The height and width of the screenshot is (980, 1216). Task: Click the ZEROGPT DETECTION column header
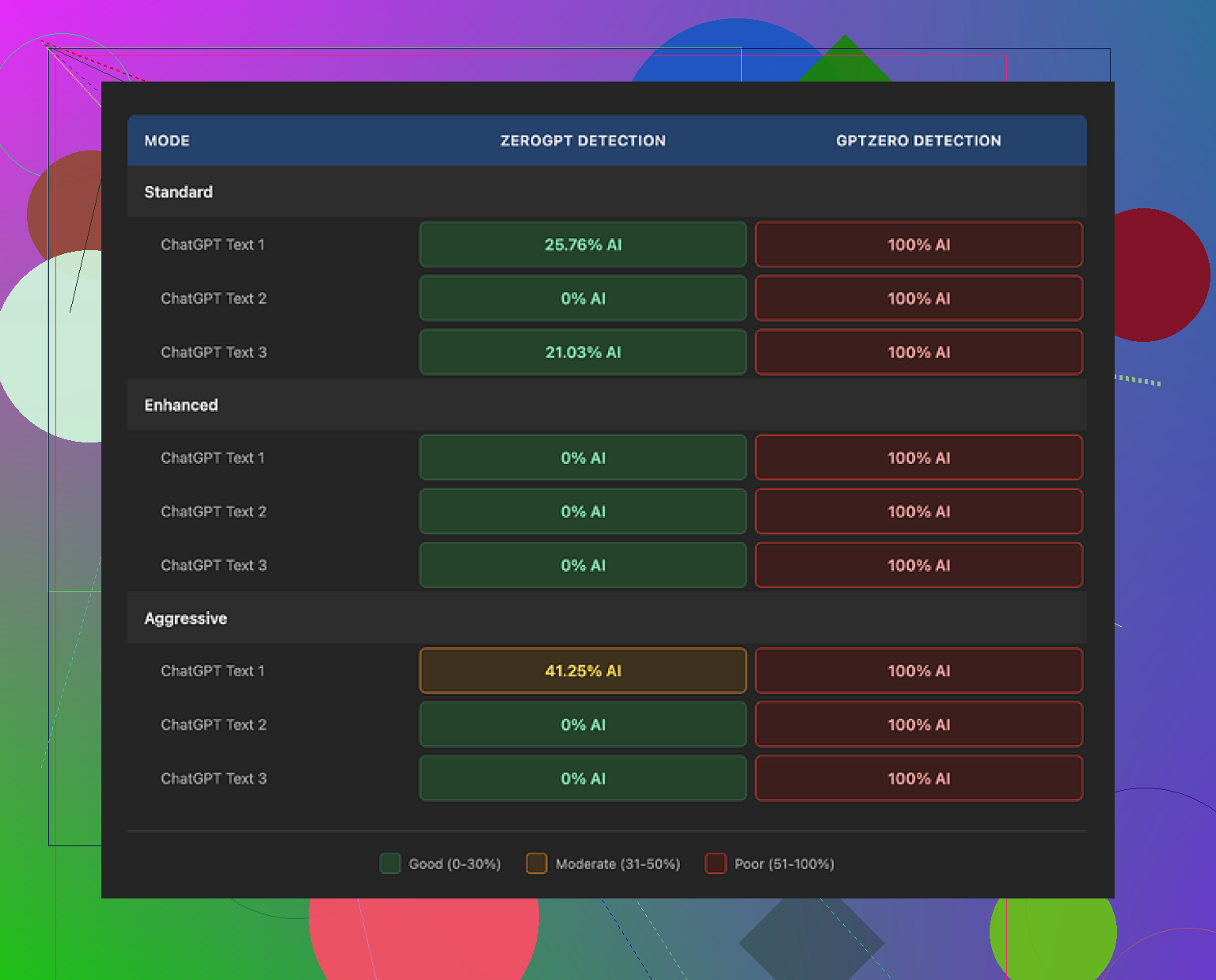[x=583, y=141]
